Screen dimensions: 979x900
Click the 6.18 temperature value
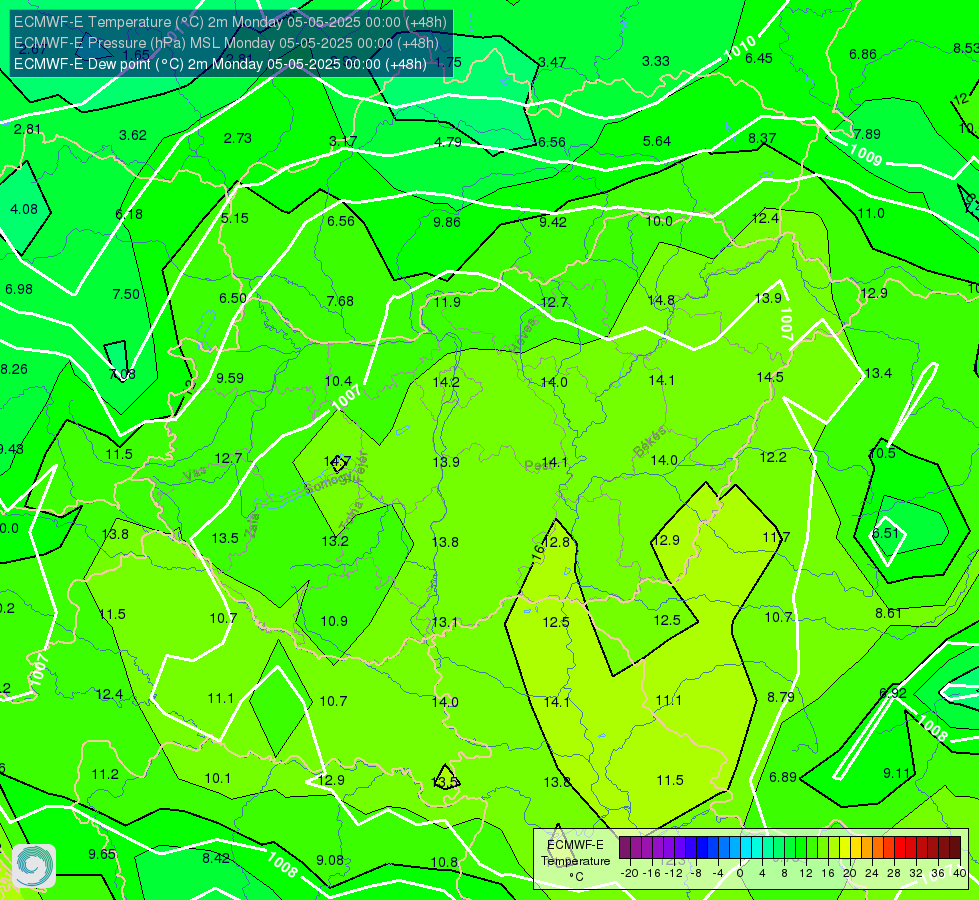(x=129, y=214)
